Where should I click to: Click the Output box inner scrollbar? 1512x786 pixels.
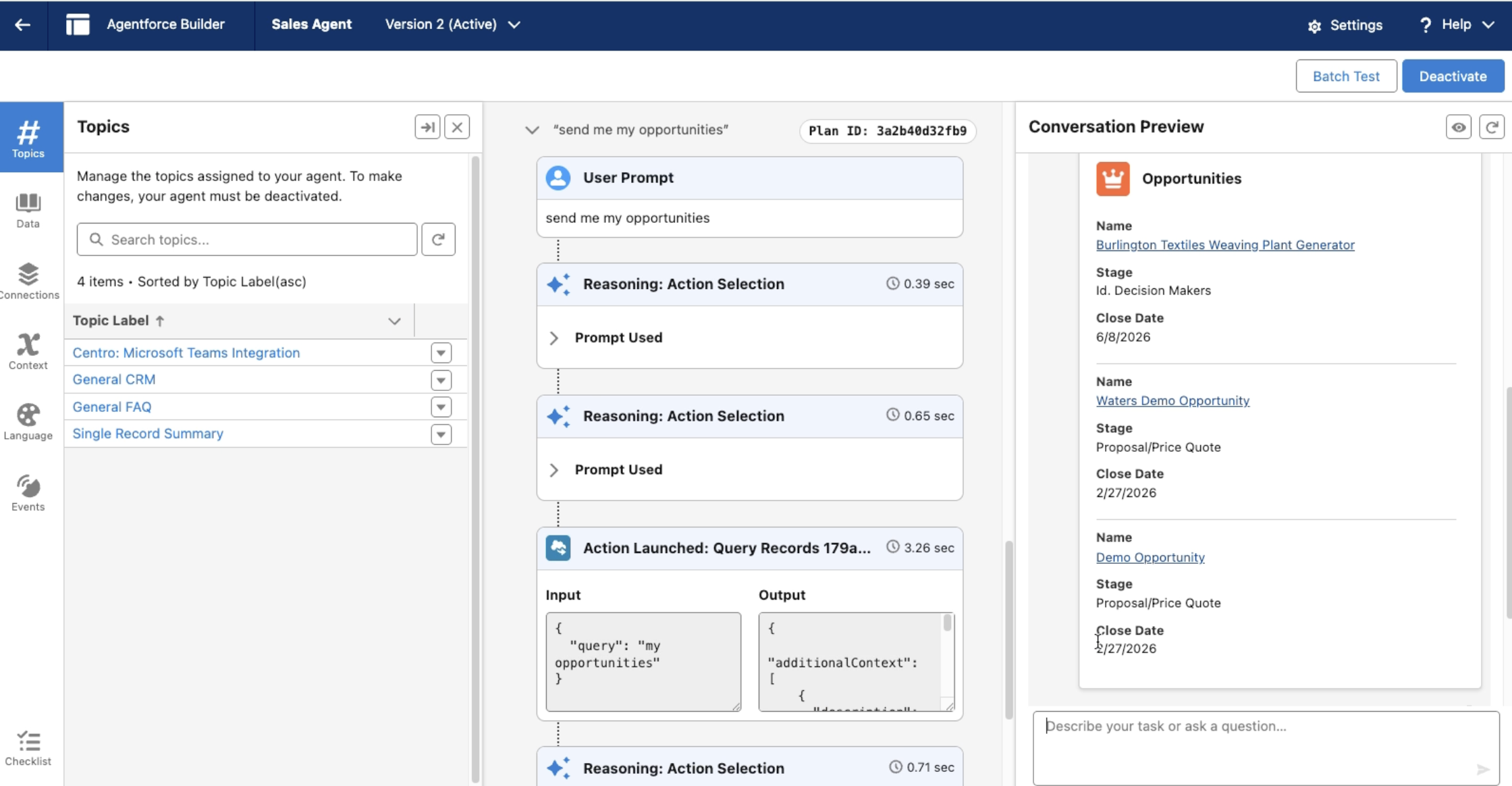point(948,623)
